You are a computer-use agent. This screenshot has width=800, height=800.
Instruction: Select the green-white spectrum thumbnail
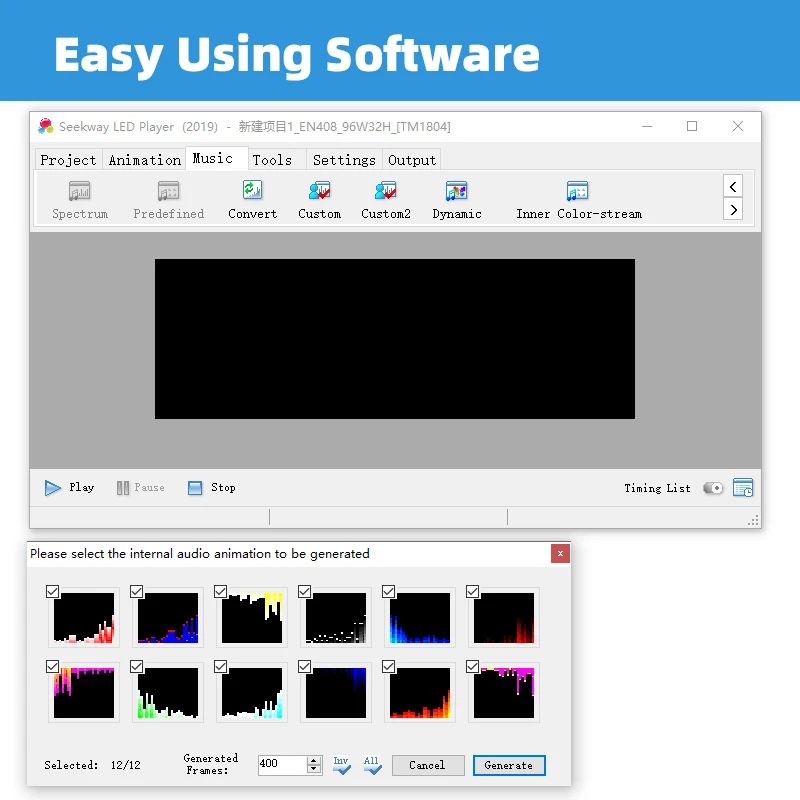point(168,692)
